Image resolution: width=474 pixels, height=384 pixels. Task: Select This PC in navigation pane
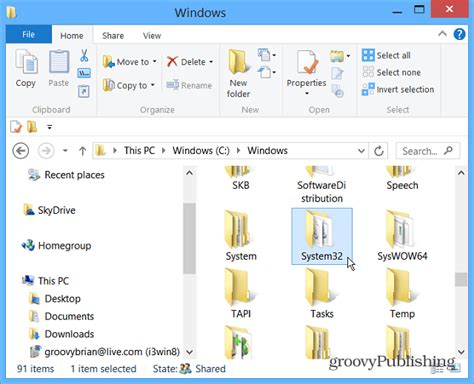pyautogui.click(x=46, y=281)
